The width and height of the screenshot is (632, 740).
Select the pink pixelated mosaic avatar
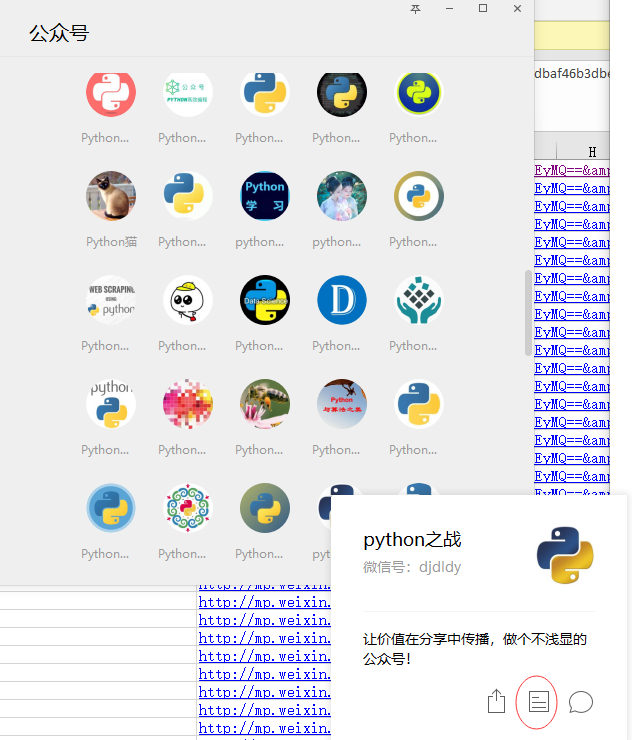tap(188, 404)
